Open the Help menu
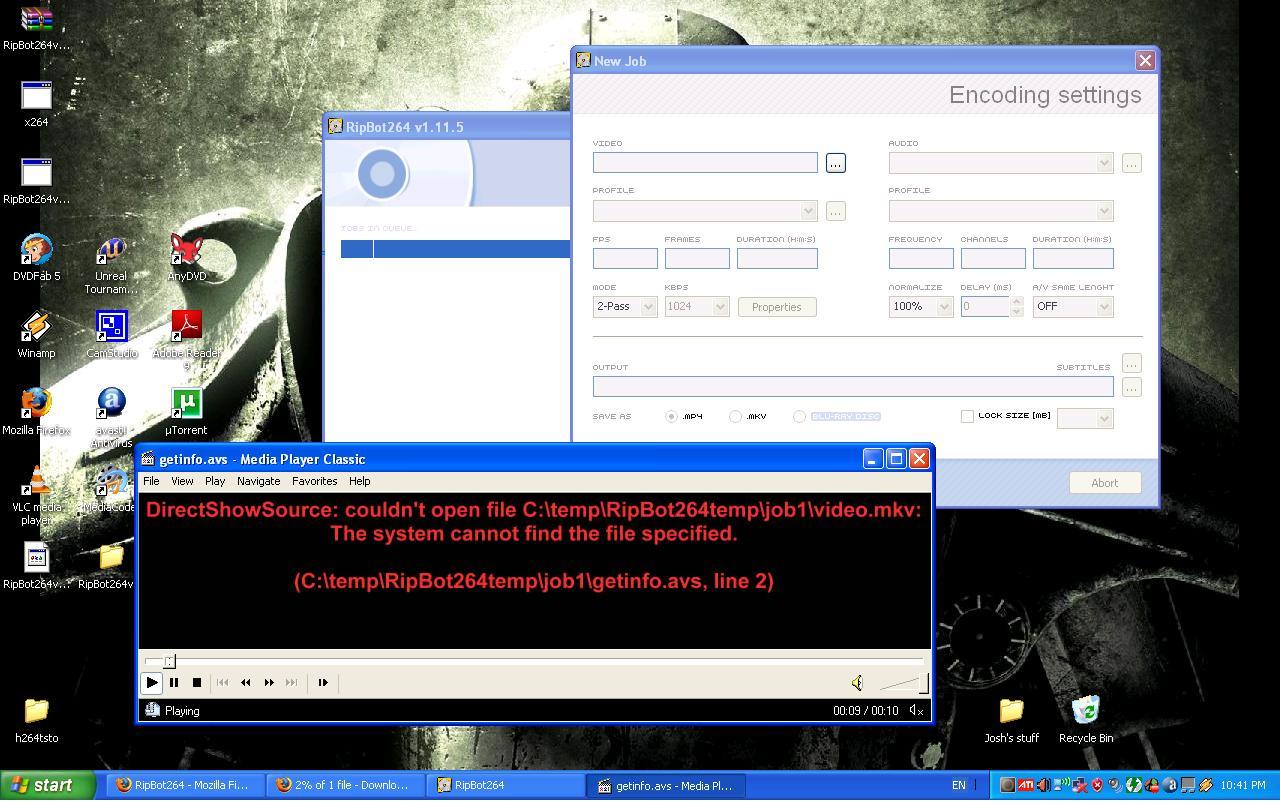This screenshot has height=804, width=1280. (359, 481)
